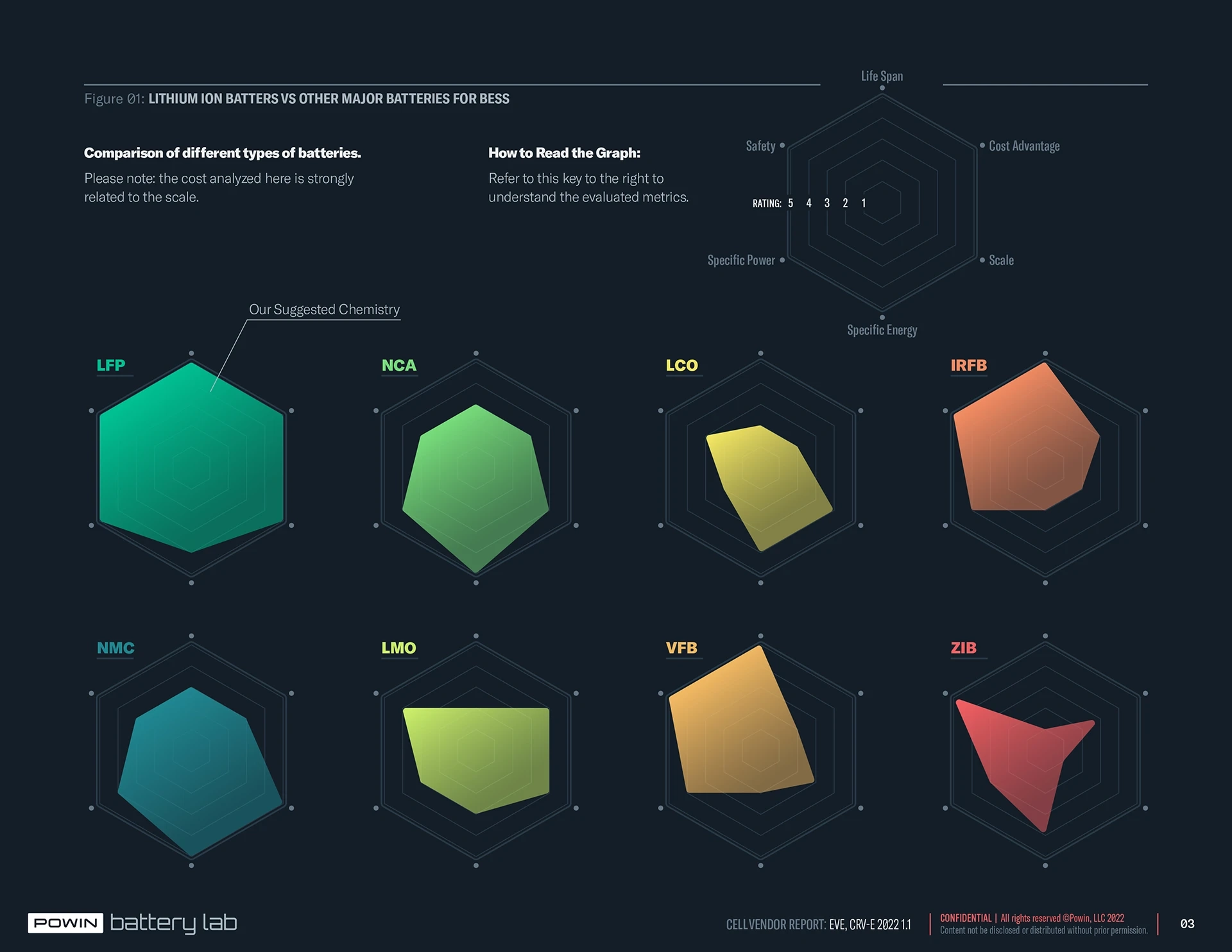Click the 'Our Suggested Chemistry' callout label
The height and width of the screenshot is (952, 1232).
tap(324, 309)
